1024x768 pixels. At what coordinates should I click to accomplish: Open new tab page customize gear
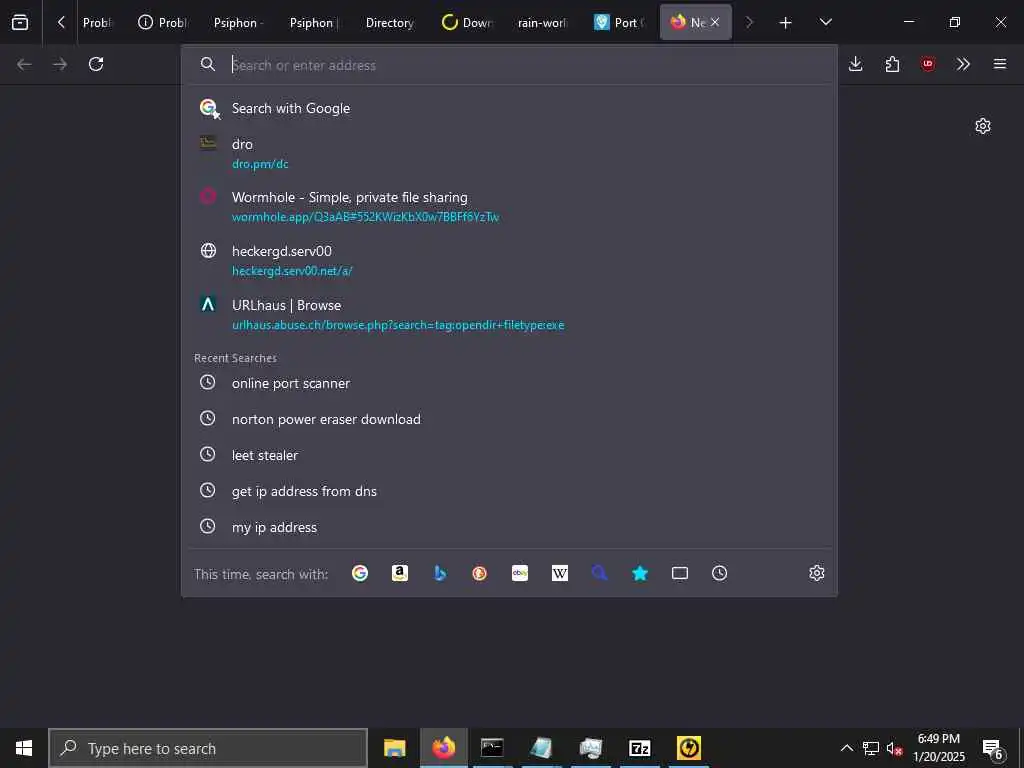[983, 126]
